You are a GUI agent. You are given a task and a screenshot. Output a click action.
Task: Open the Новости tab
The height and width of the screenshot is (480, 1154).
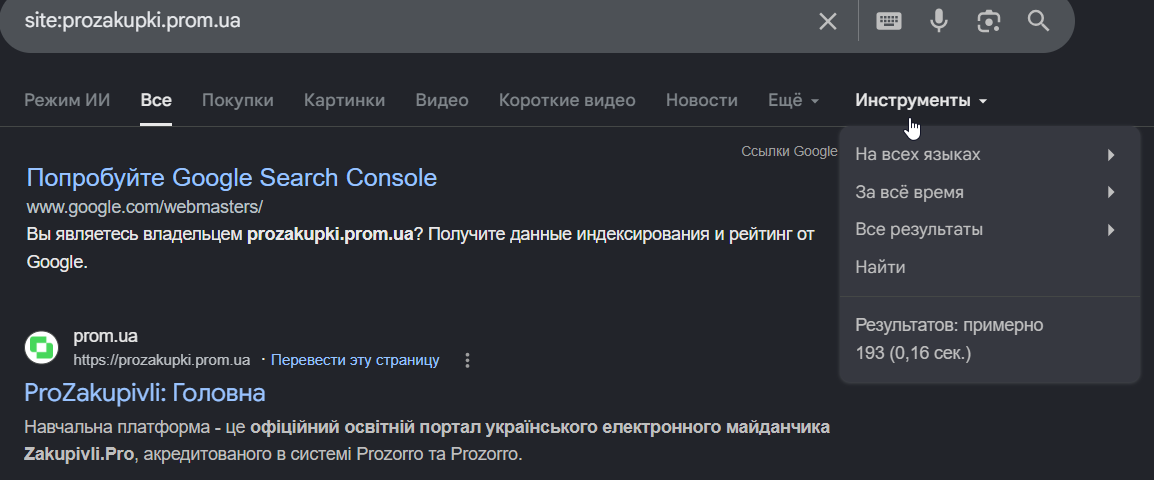[701, 100]
